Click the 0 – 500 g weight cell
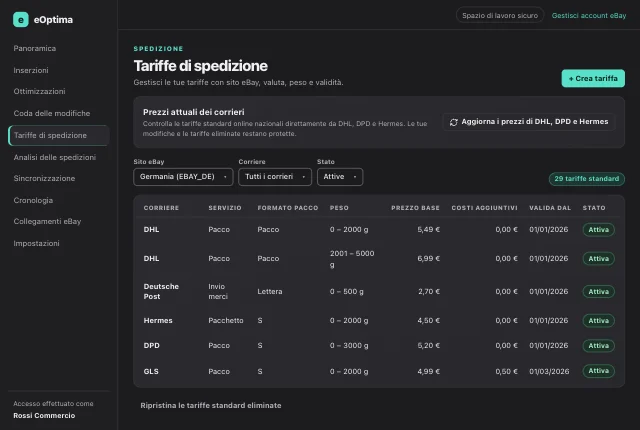 [347, 292]
